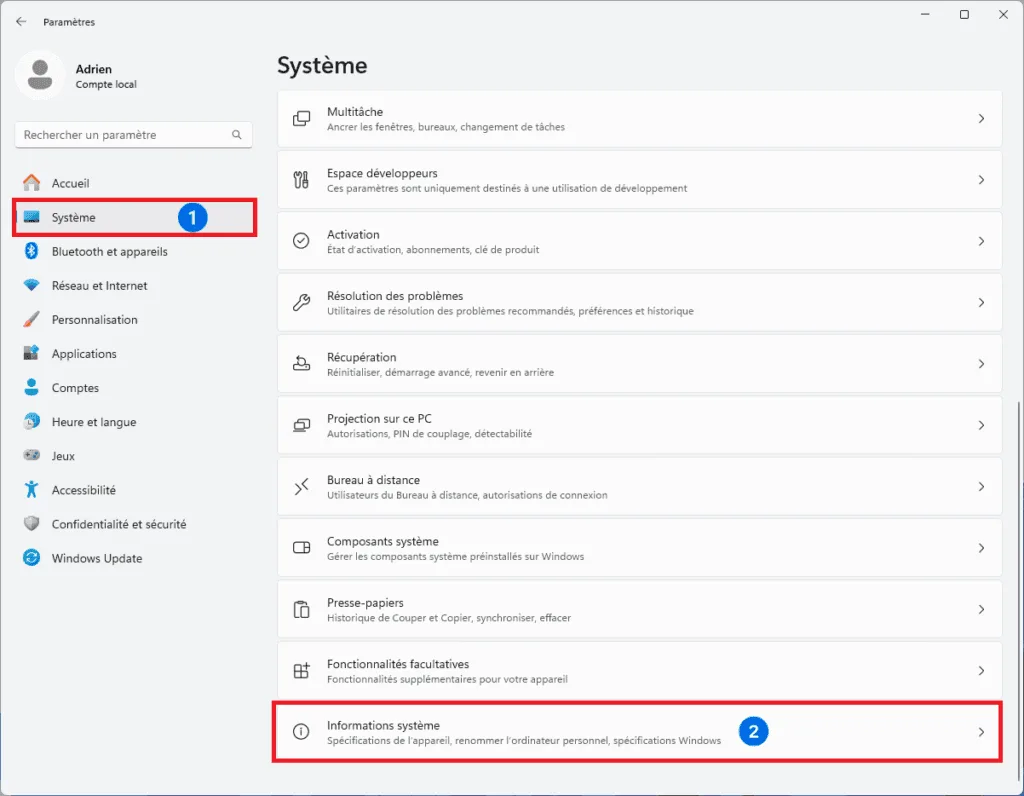The width and height of the screenshot is (1024, 796).
Task: Open the Jeux settings label
Action: (x=63, y=456)
